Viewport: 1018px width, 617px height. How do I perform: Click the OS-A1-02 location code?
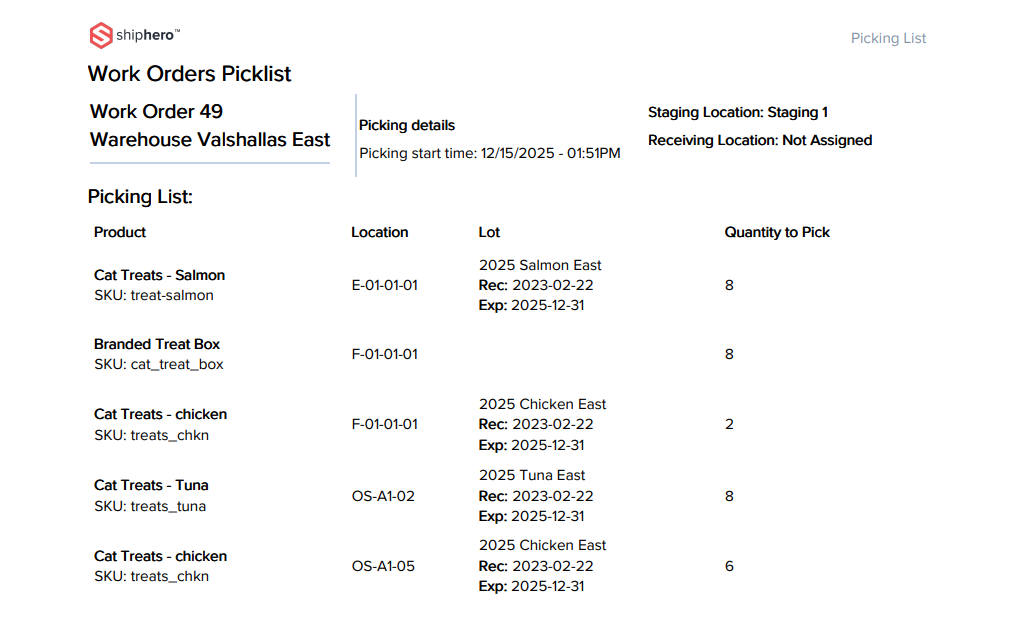382,496
